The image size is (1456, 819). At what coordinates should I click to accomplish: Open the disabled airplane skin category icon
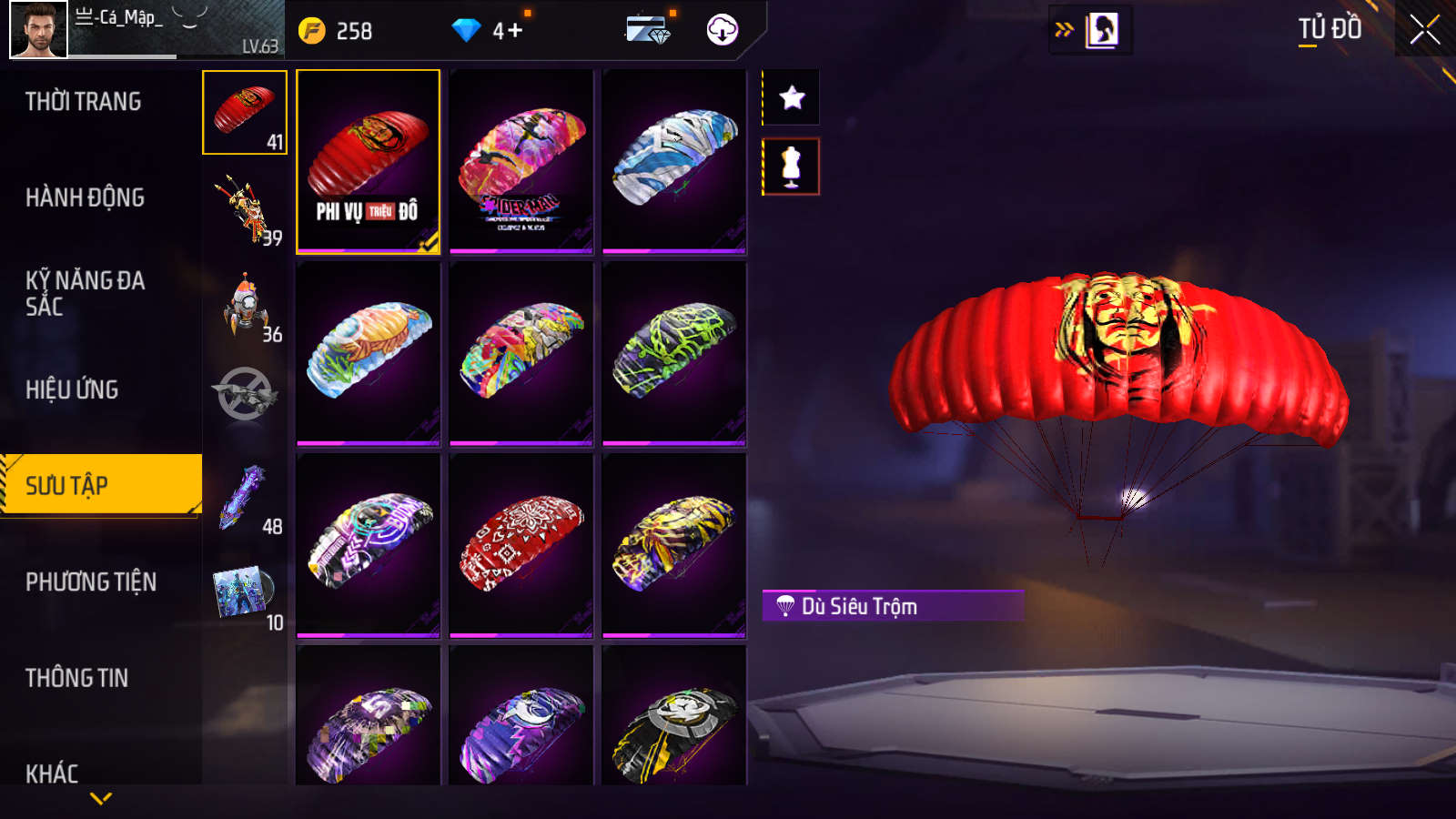(245, 394)
